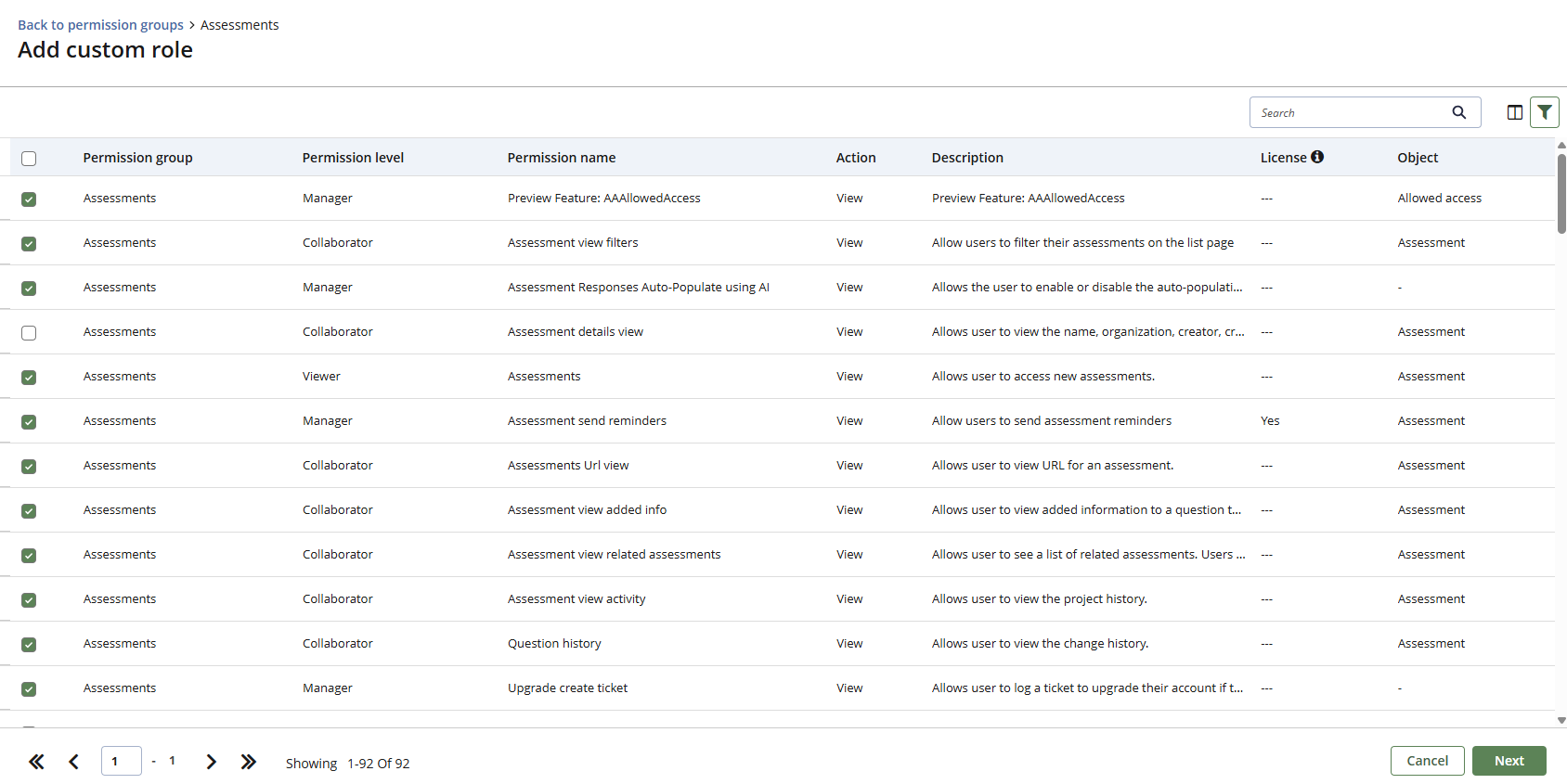This screenshot has width=1567, height=784.
Task: Click the search magnifier icon
Action: pos(1458,112)
